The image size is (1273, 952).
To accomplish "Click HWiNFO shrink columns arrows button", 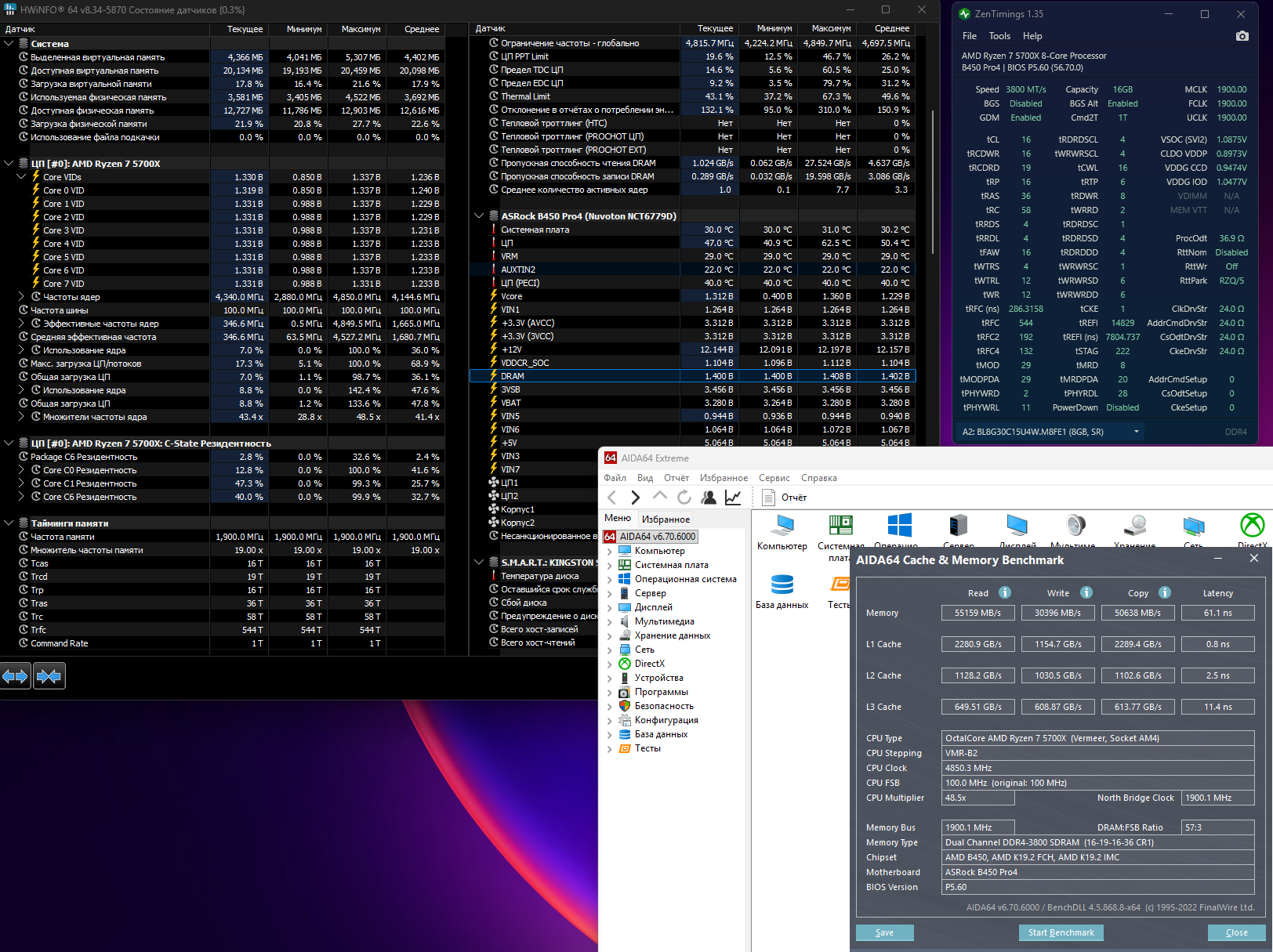I will coord(49,675).
